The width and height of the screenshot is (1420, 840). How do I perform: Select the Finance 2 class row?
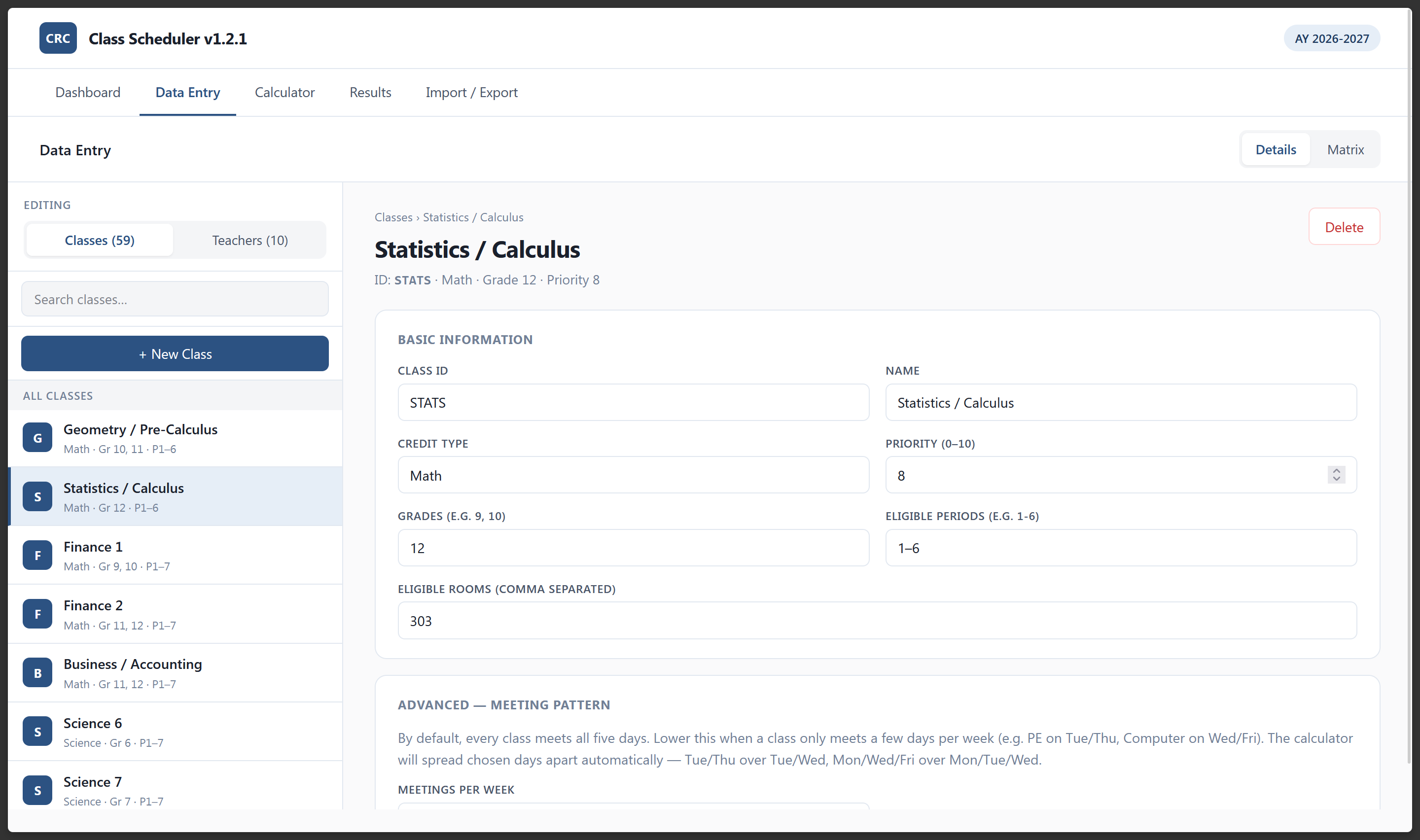click(176, 614)
